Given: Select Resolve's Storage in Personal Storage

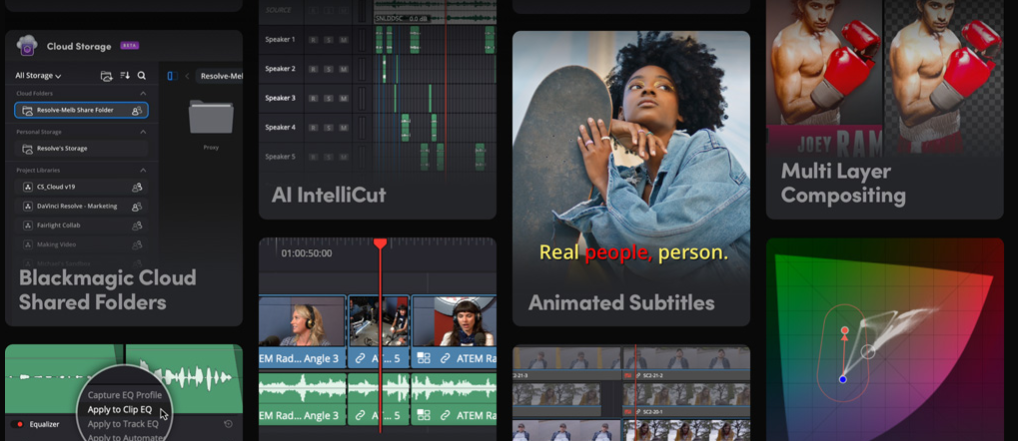Looking at the screenshot, I should pos(62,148).
